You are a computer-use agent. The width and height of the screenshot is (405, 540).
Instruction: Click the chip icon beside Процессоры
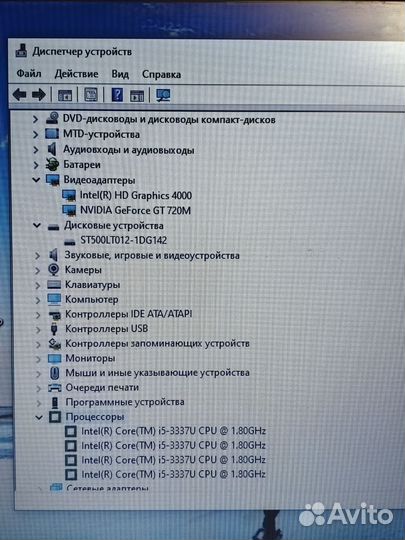55,417
